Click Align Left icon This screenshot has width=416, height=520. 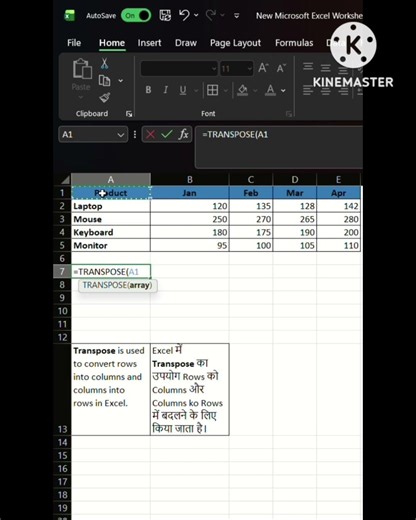pyautogui.click(x=308, y=90)
